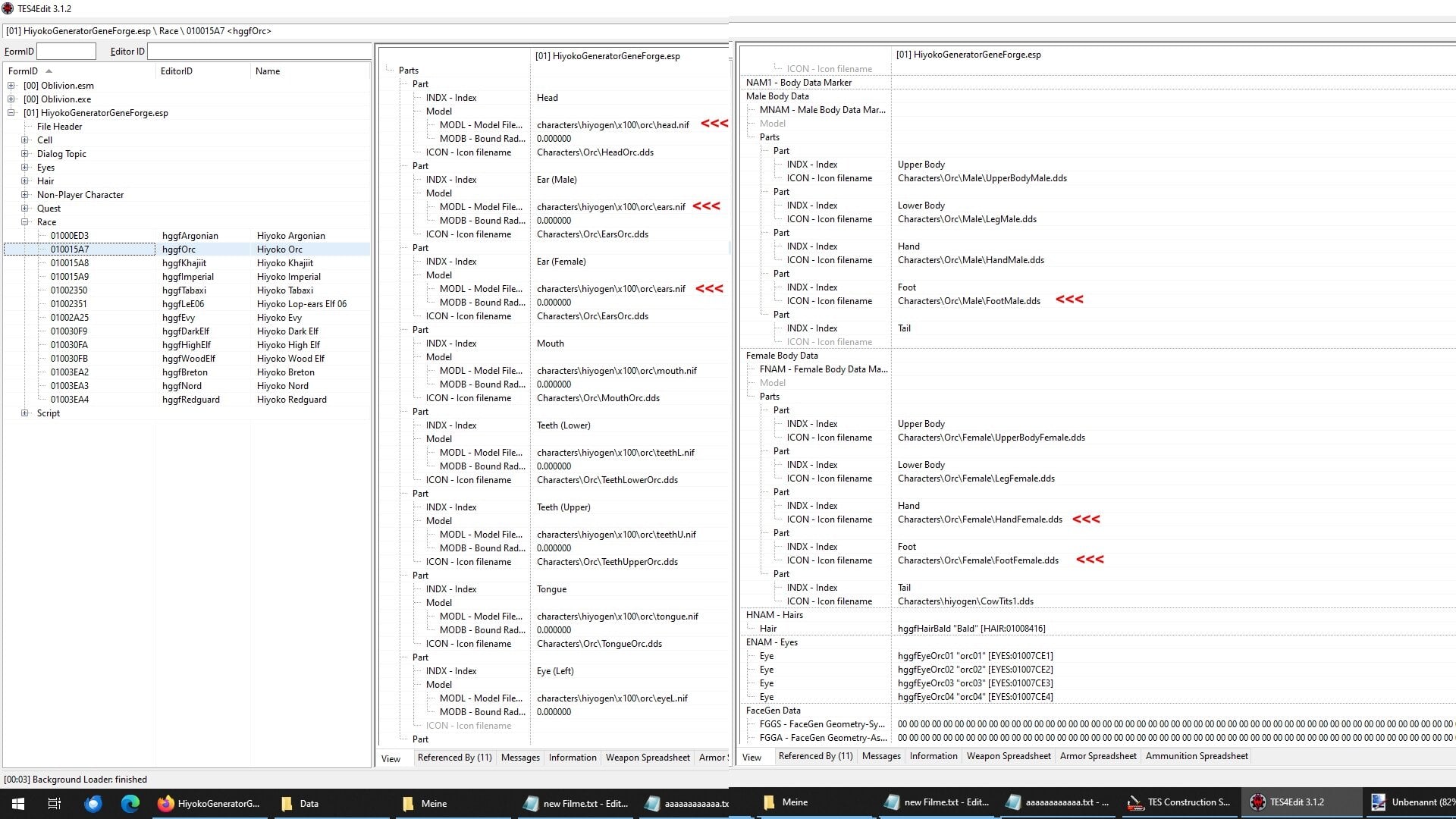This screenshot has width=1456, height=819.
Task: Select the hggfRedguard EditorID cell
Action: click(191, 400)
